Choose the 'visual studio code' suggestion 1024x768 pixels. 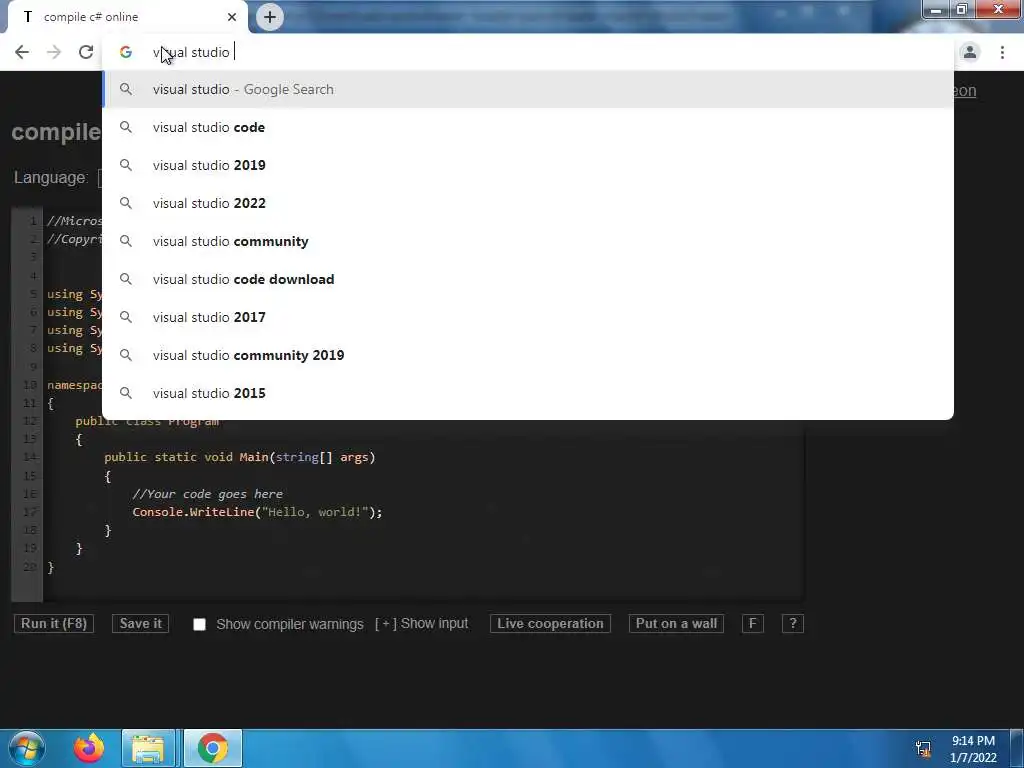[x=528, y=127]
